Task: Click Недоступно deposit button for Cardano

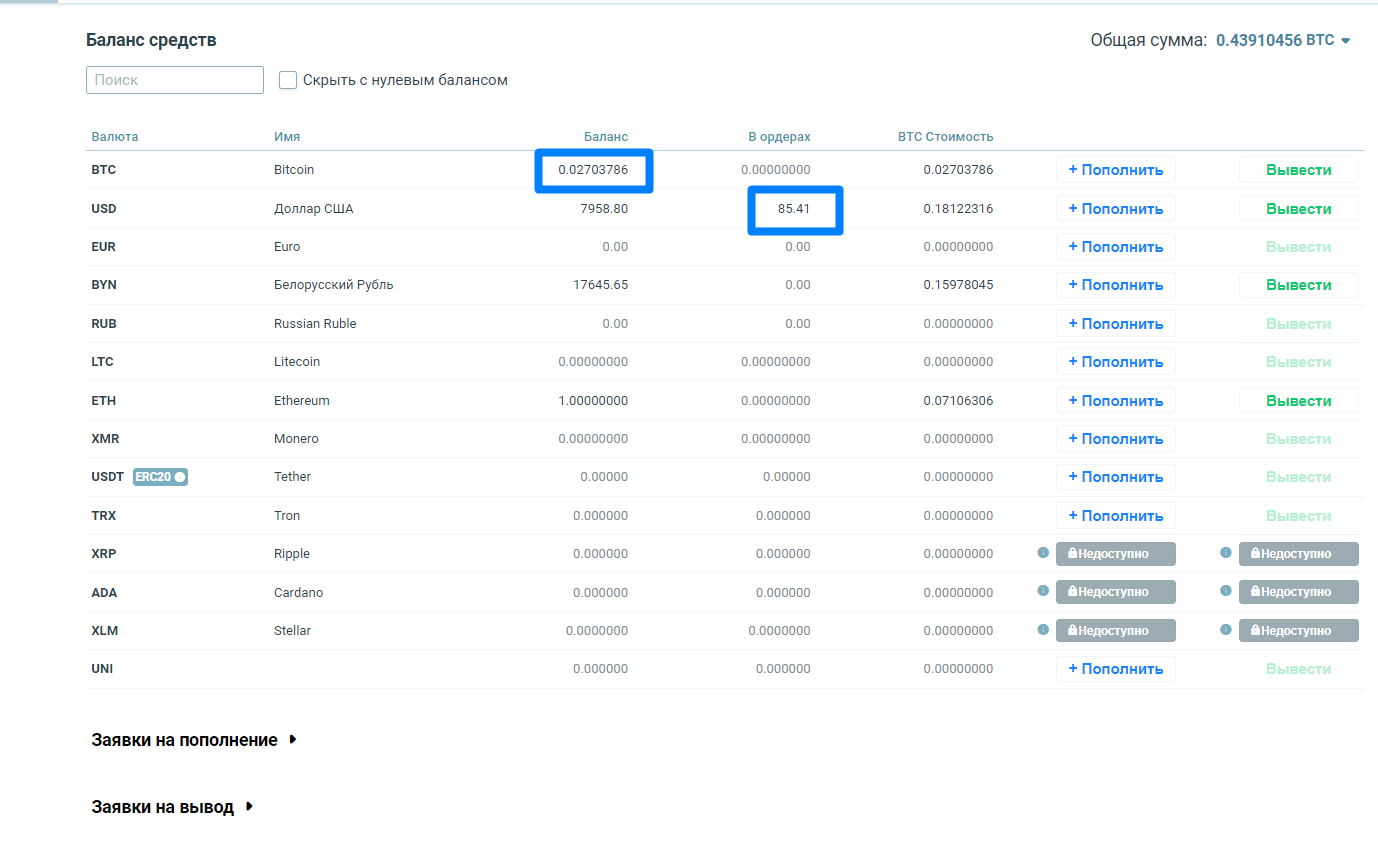Action: [x=1116, y=592]
